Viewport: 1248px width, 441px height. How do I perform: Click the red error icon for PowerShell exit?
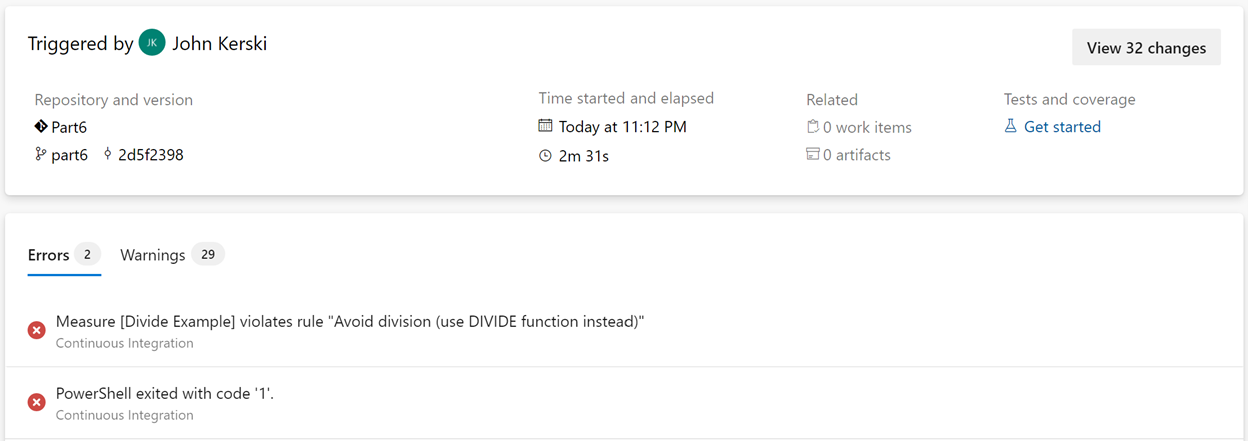[36, 402]
